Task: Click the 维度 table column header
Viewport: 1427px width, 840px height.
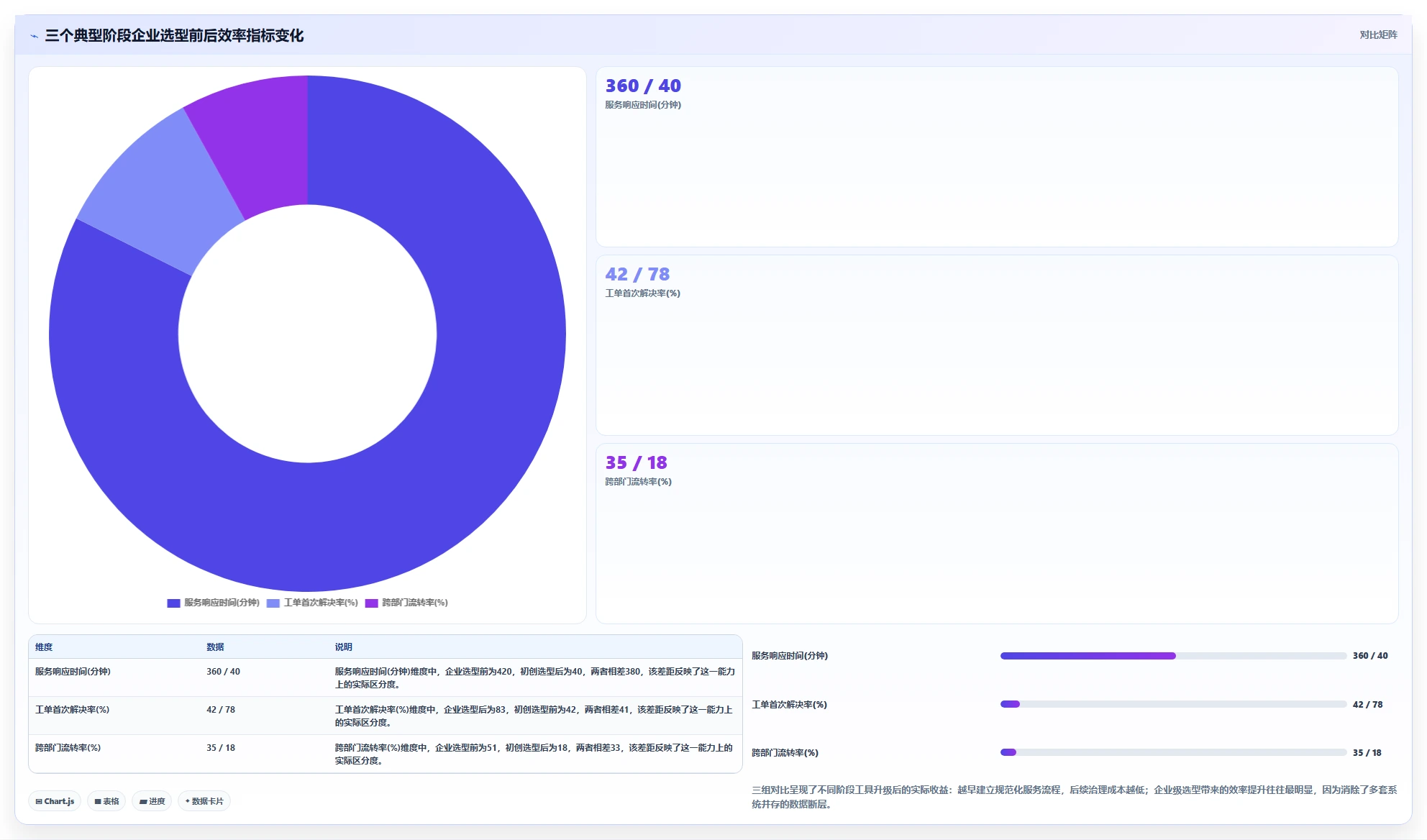Action: [x=44, y=647]
